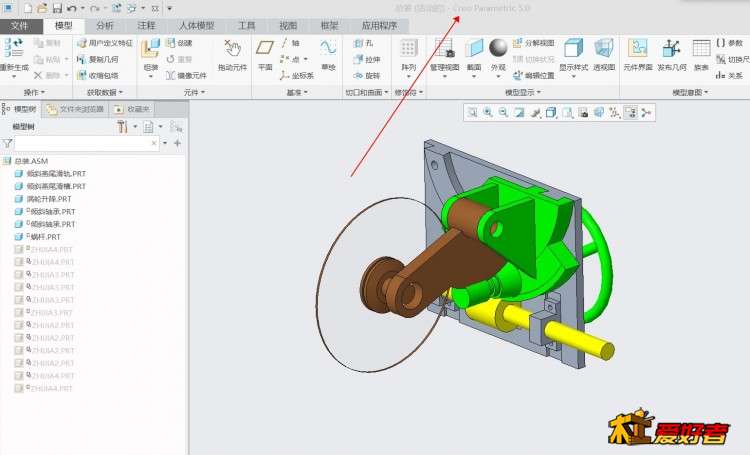Click the add plus icon beside tree filter
Image resolution: width=750 pixels, height=455 pixels.
177,143
